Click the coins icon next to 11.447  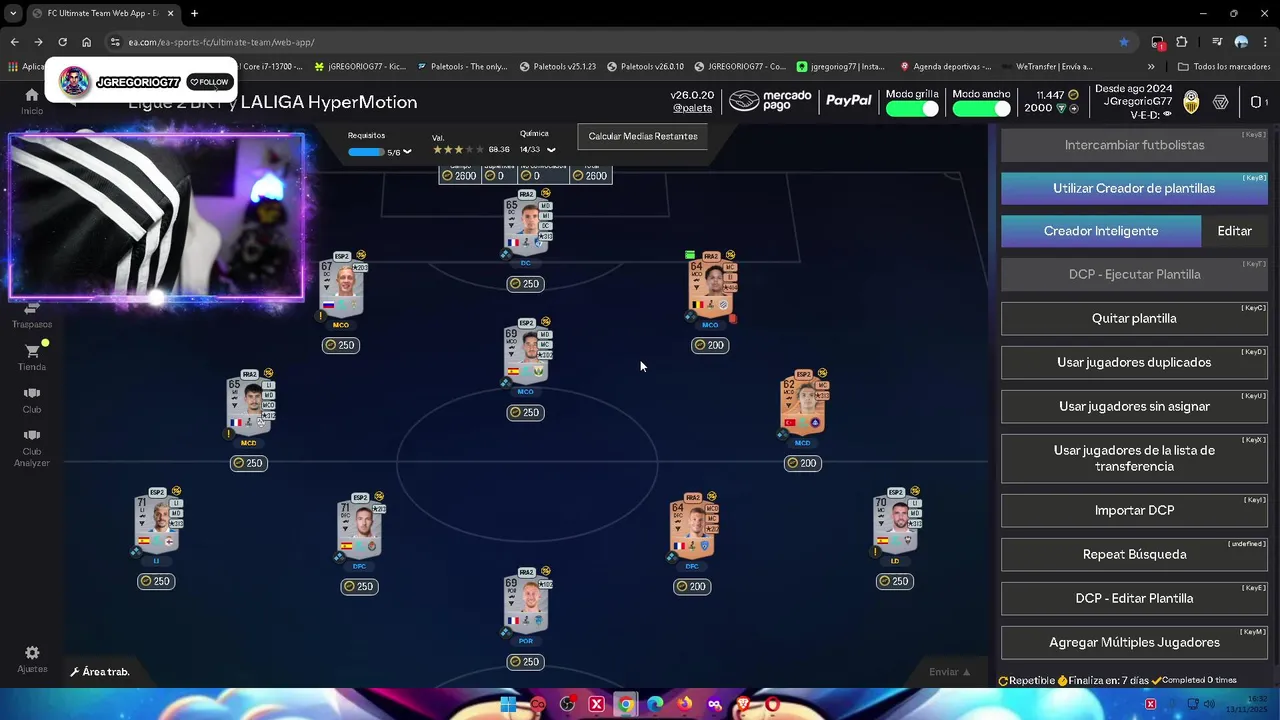[x=1071, y=95]
